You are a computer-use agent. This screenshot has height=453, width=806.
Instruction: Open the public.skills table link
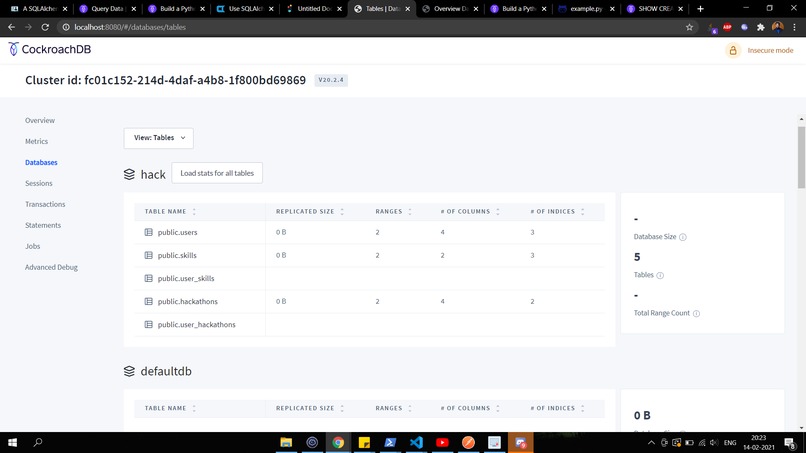click(x=177, y=256)
